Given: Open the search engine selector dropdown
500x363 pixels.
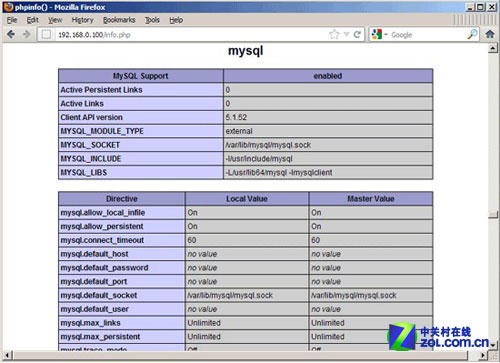Looking at the screenshot, I should (386, 34).
